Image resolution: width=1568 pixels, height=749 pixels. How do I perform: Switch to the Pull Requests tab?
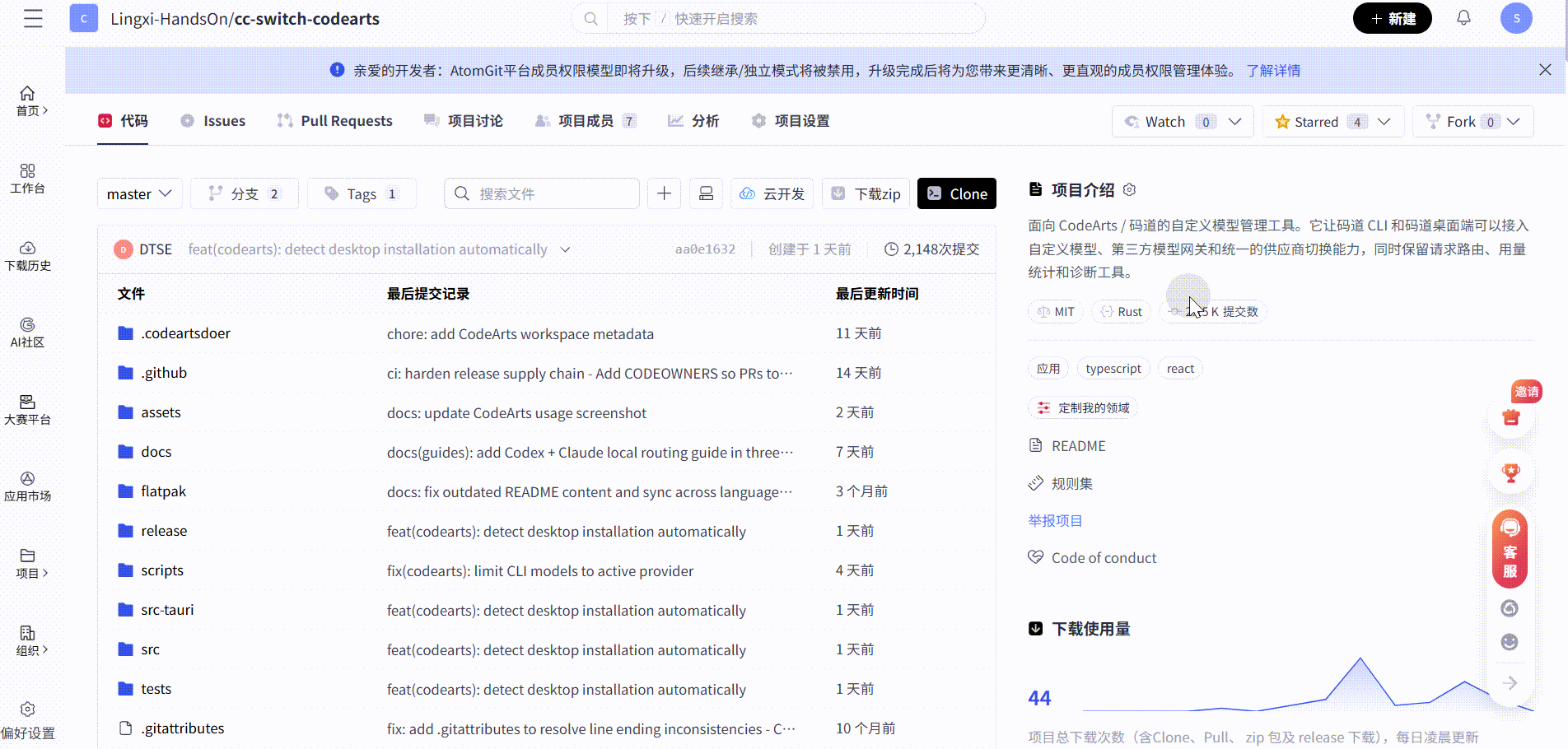(x=334, y=121)
